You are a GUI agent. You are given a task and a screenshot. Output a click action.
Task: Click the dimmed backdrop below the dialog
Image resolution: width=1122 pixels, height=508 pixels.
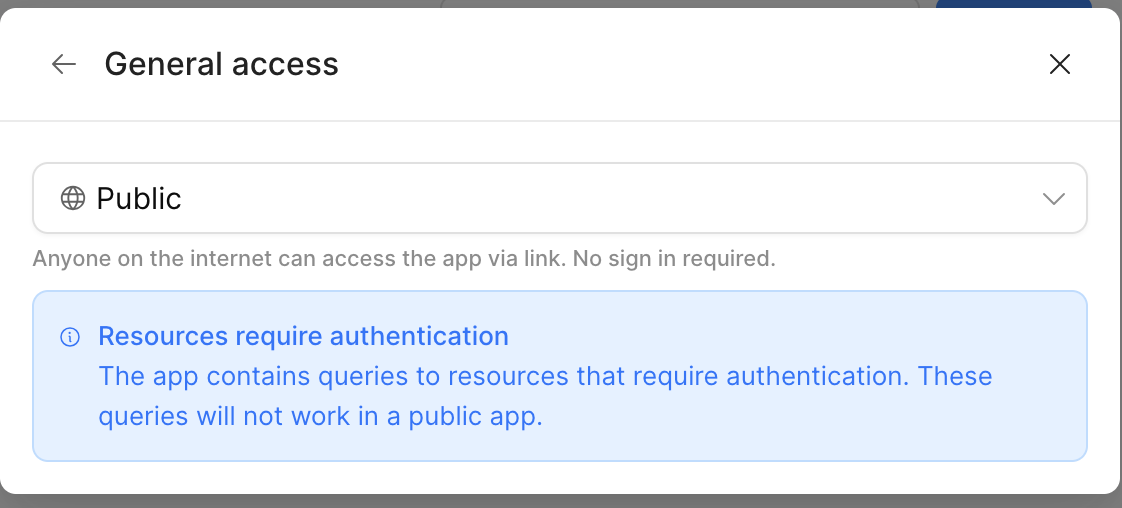(560, 501)
